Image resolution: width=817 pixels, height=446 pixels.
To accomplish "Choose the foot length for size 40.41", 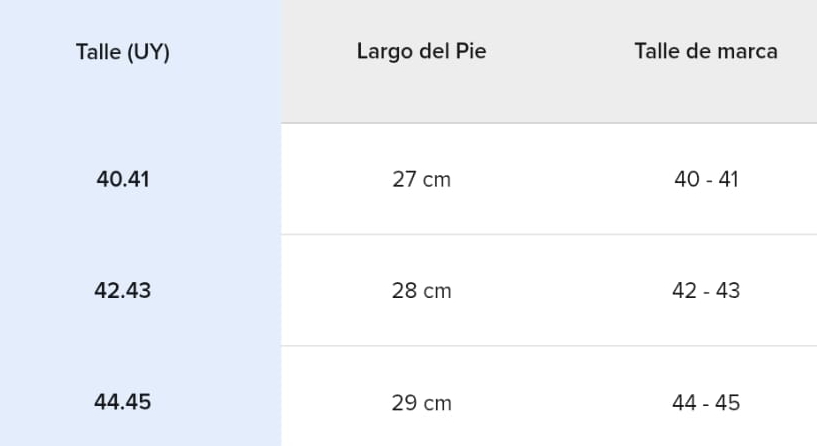I will [421, 180].
